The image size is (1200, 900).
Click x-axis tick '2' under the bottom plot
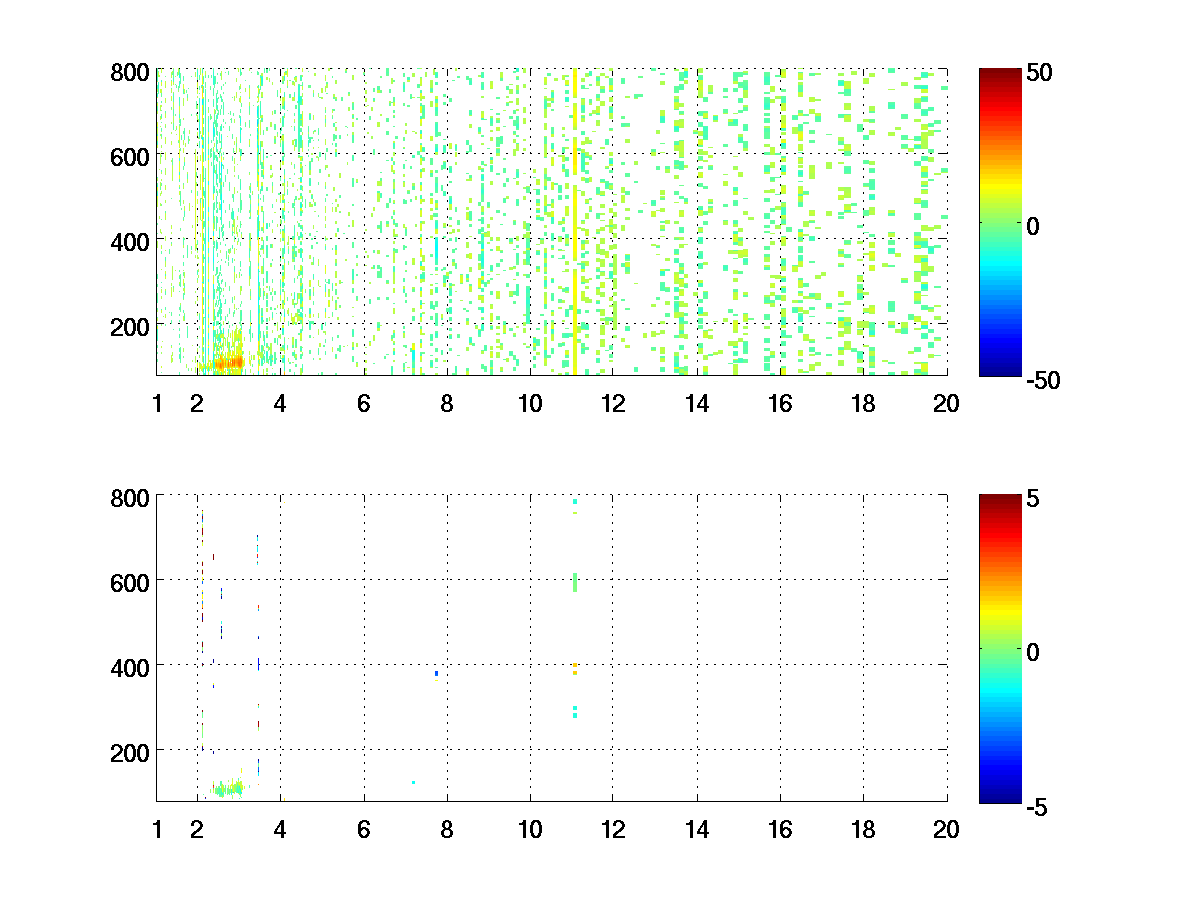(197, 829)
